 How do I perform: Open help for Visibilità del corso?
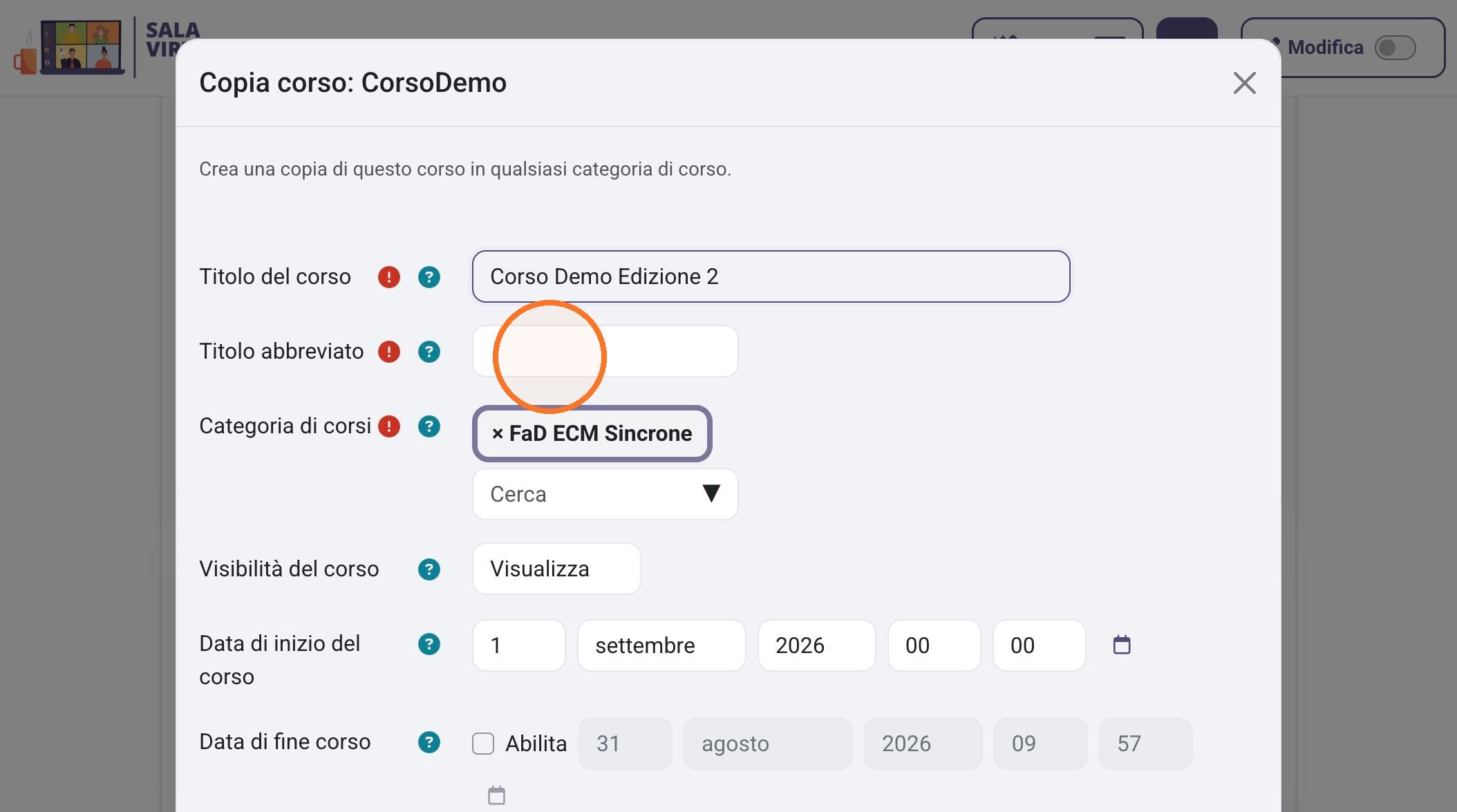[x=429, y=569]
